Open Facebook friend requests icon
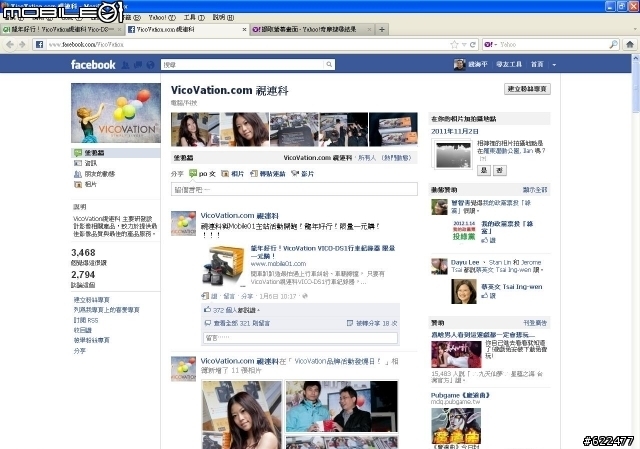This screenshot has height=449, width=640. click(x=125, y=64)
